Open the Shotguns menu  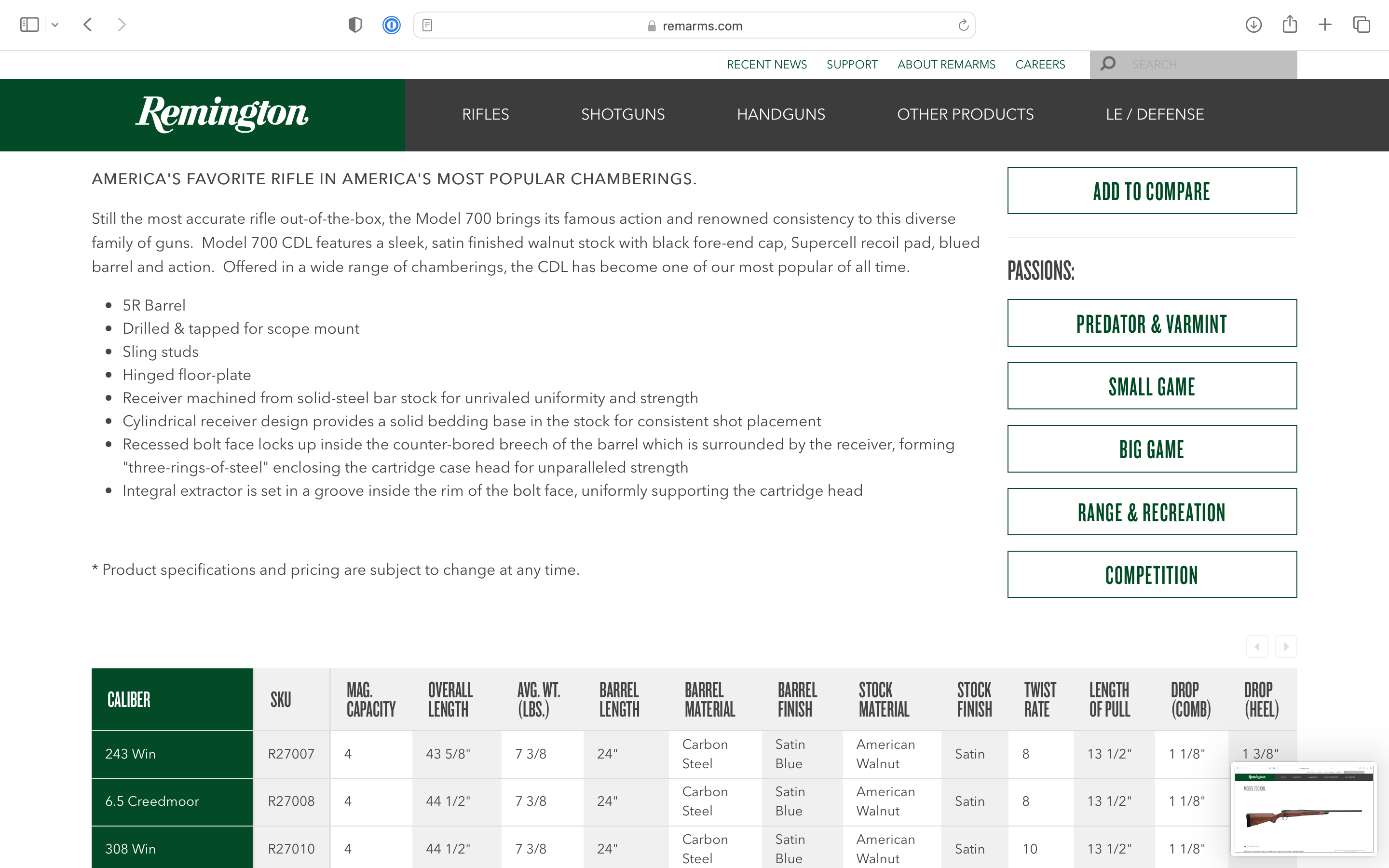[x=623, y=114]
